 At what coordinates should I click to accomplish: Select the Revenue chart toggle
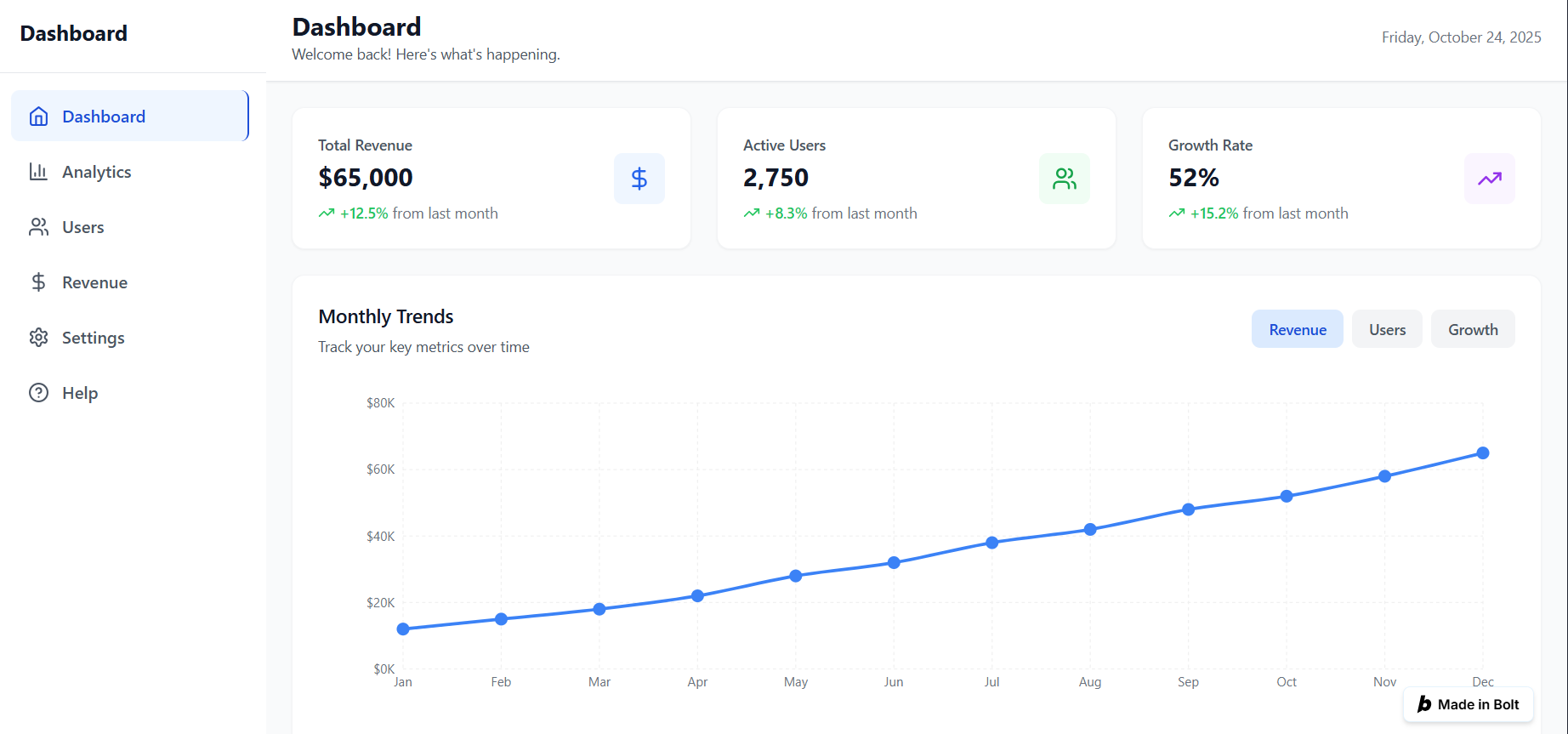(x=1297, y=330)
